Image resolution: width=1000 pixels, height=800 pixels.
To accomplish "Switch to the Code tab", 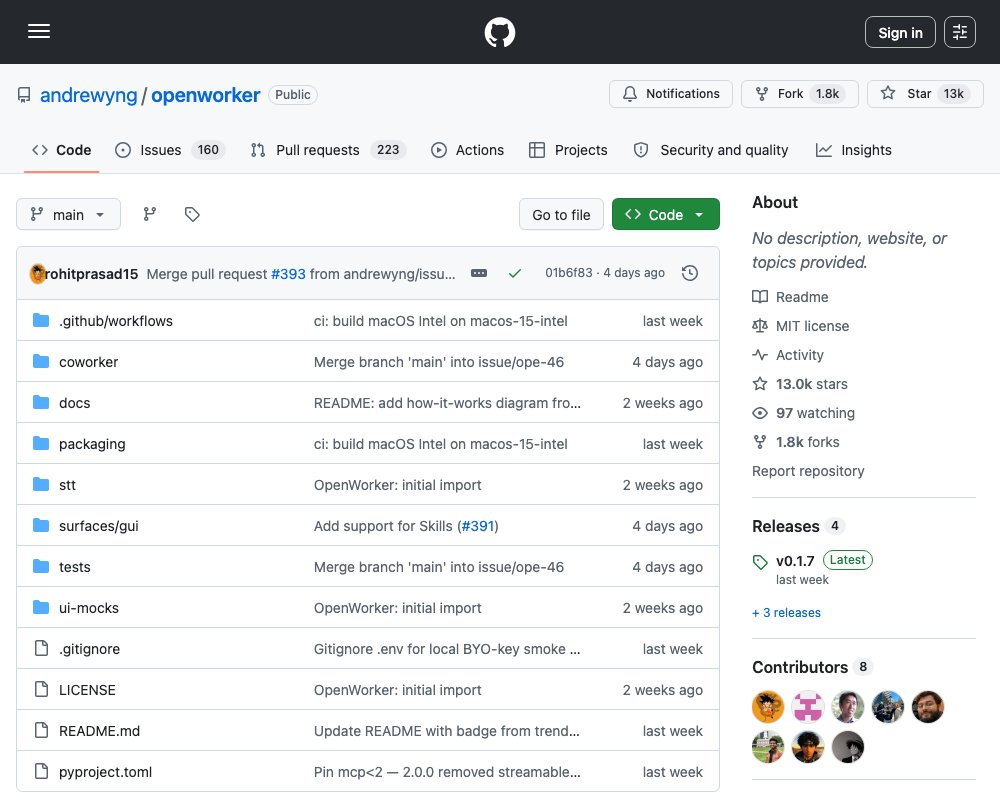I will pos(62,150).
